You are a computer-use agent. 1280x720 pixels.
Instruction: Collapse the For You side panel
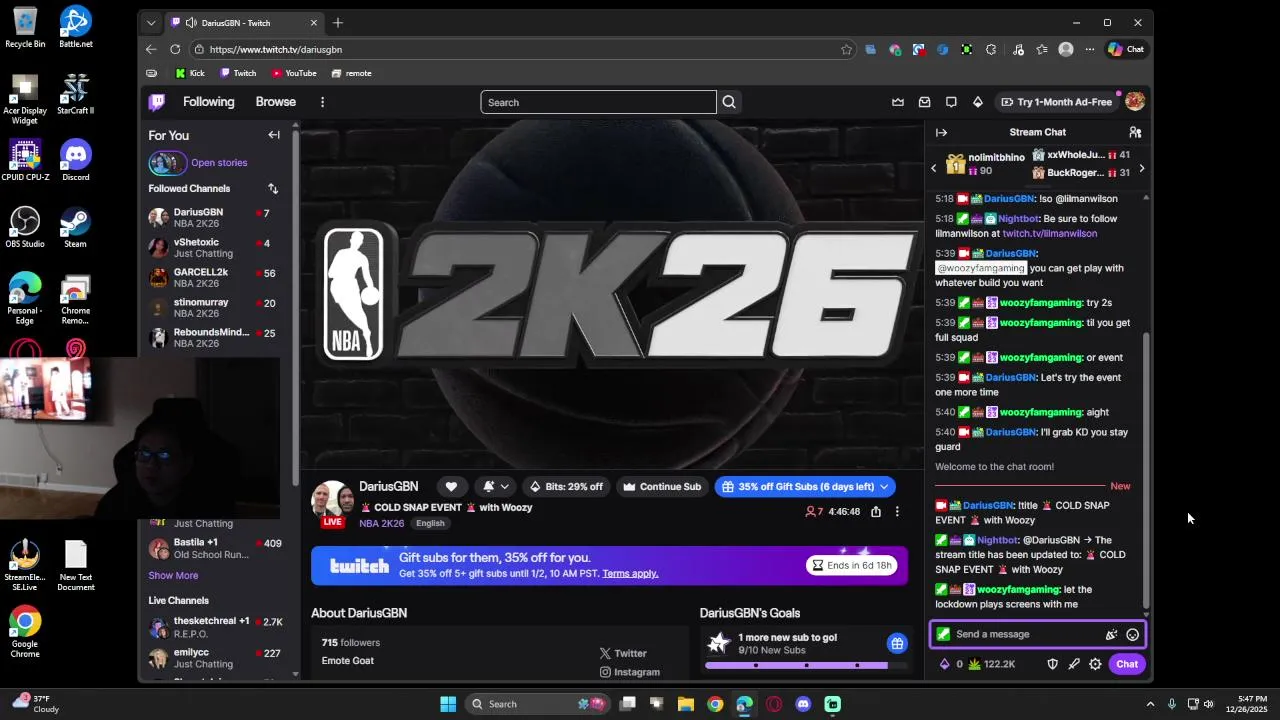(274, 135)
